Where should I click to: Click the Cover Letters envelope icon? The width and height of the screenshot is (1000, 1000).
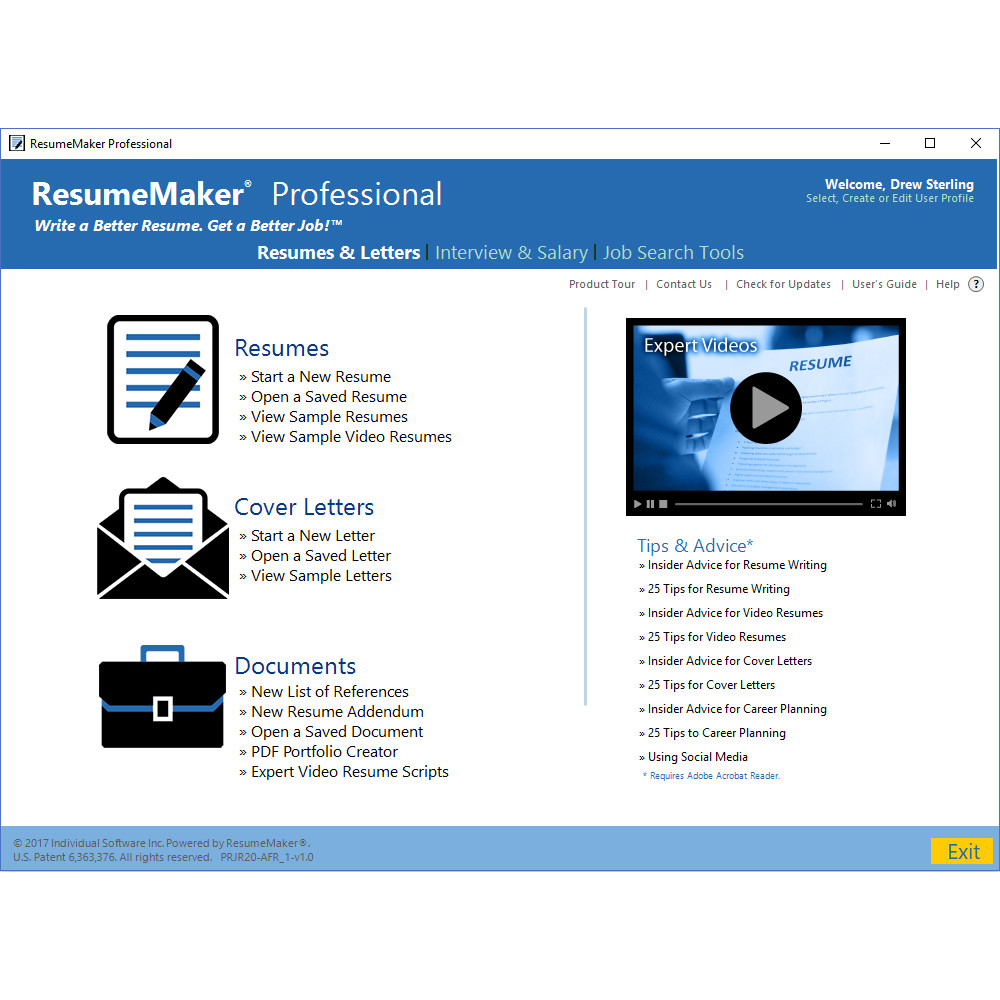coord(162,538)
